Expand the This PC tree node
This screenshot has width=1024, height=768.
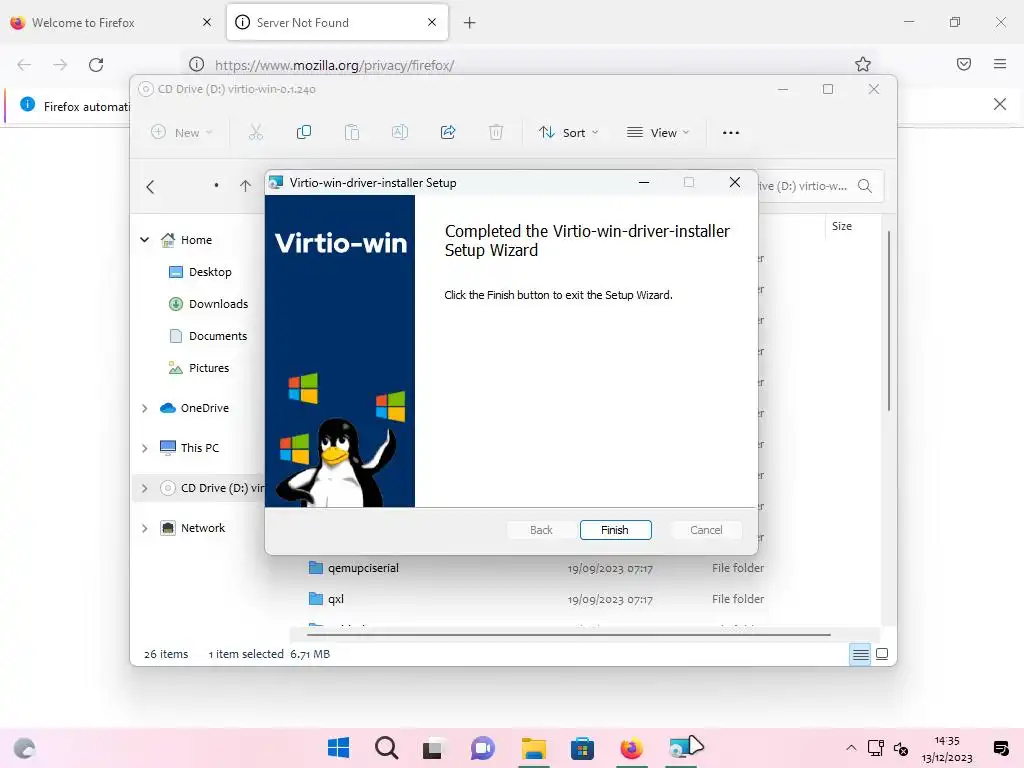[x=144, y=448]
